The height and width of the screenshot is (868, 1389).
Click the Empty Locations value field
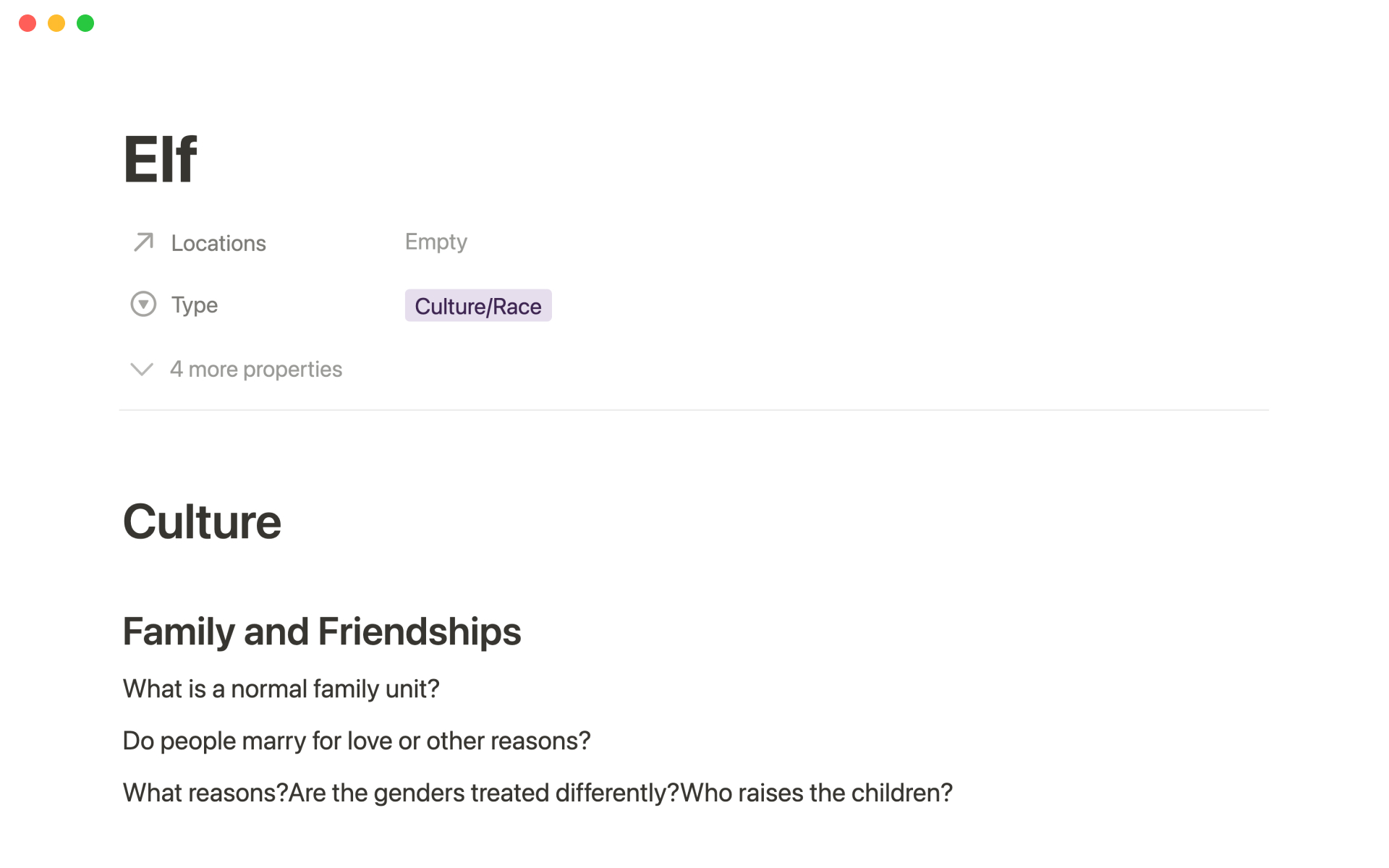point(436,242)
